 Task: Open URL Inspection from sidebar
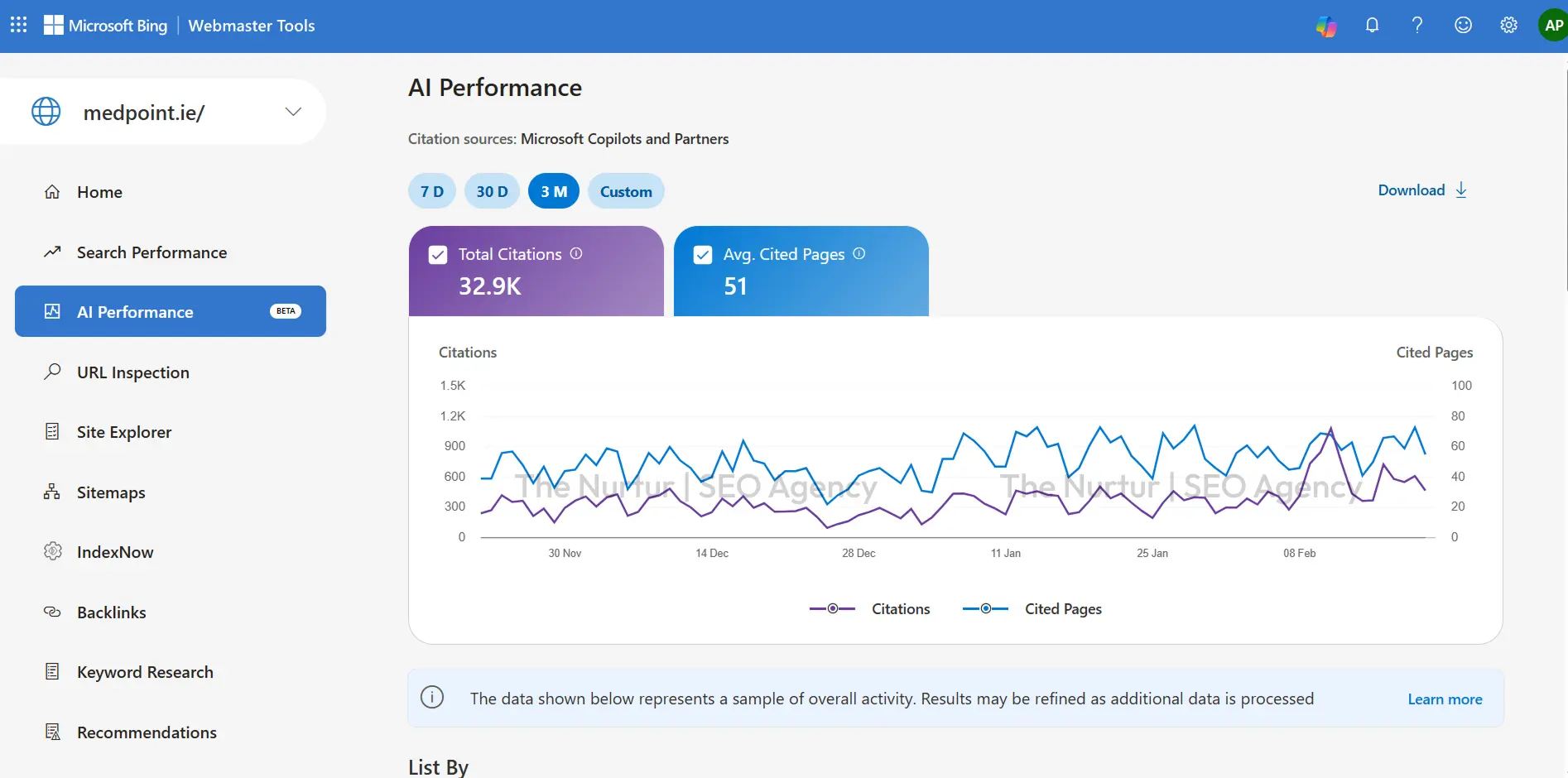[132, 372]
